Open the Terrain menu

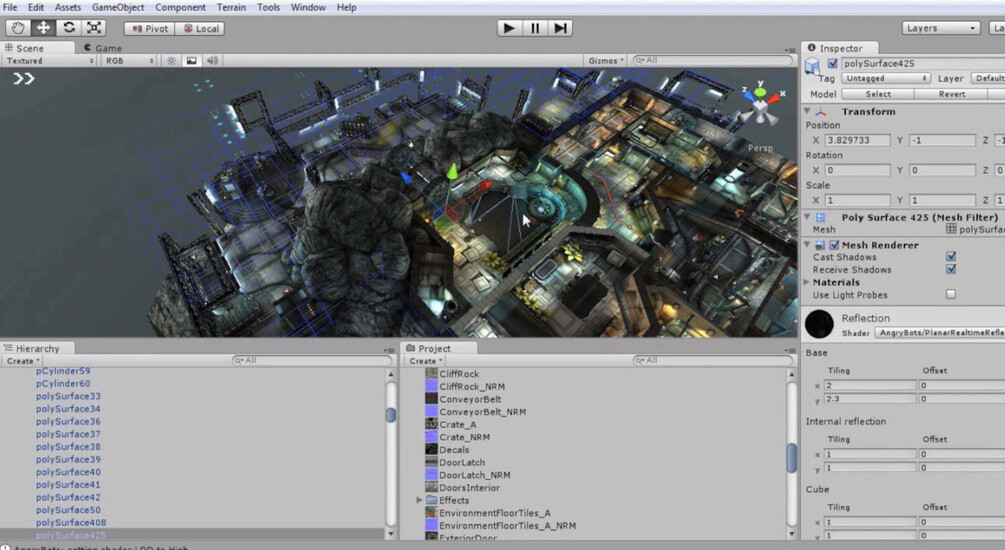[231, 8]
